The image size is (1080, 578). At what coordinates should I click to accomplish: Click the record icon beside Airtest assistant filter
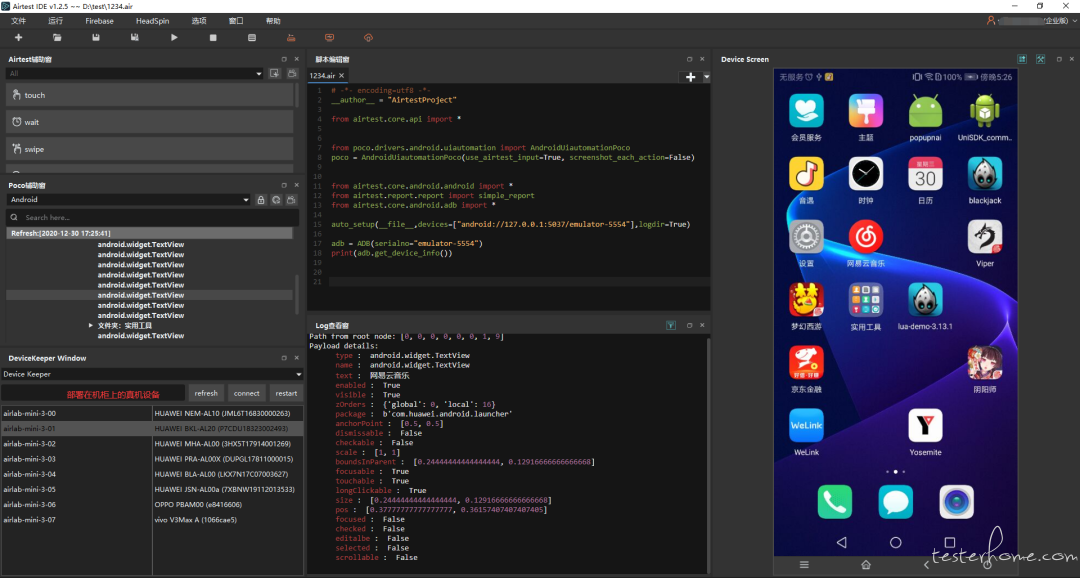292,73
